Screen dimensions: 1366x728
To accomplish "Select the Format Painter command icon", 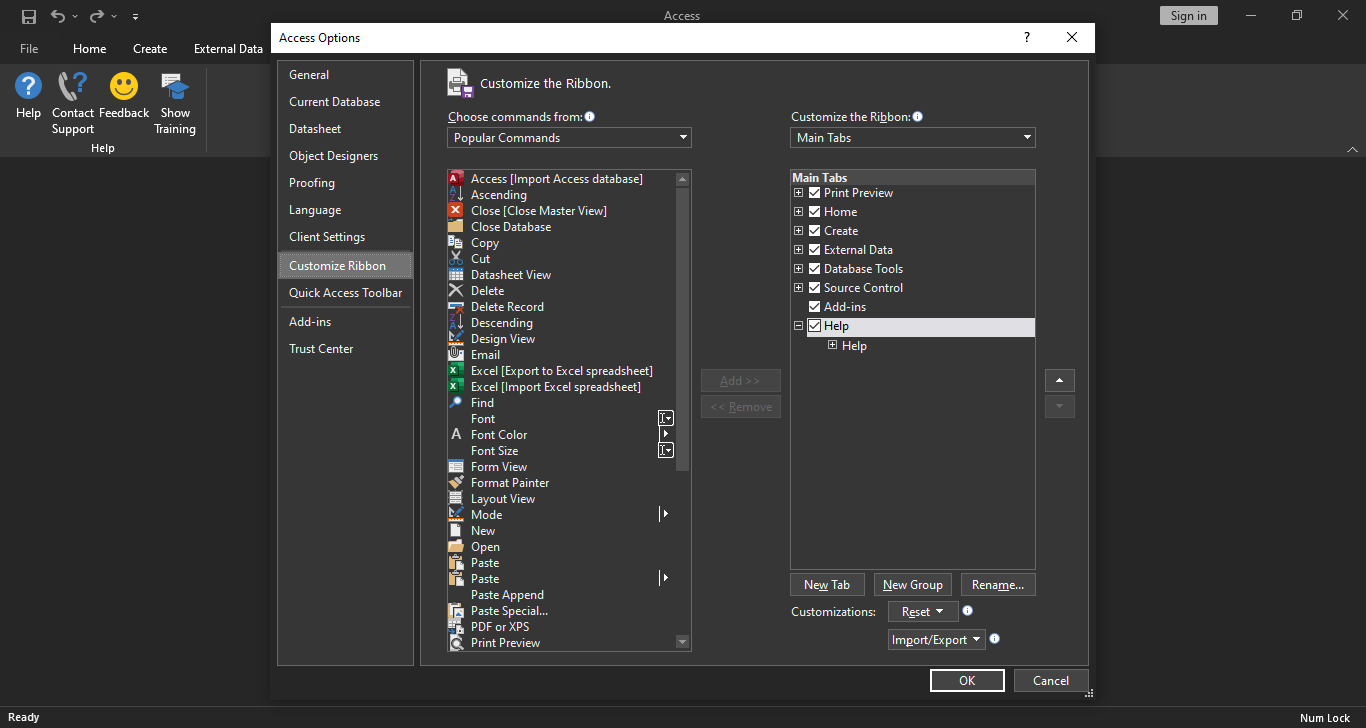I will click(x=456, y=483).
